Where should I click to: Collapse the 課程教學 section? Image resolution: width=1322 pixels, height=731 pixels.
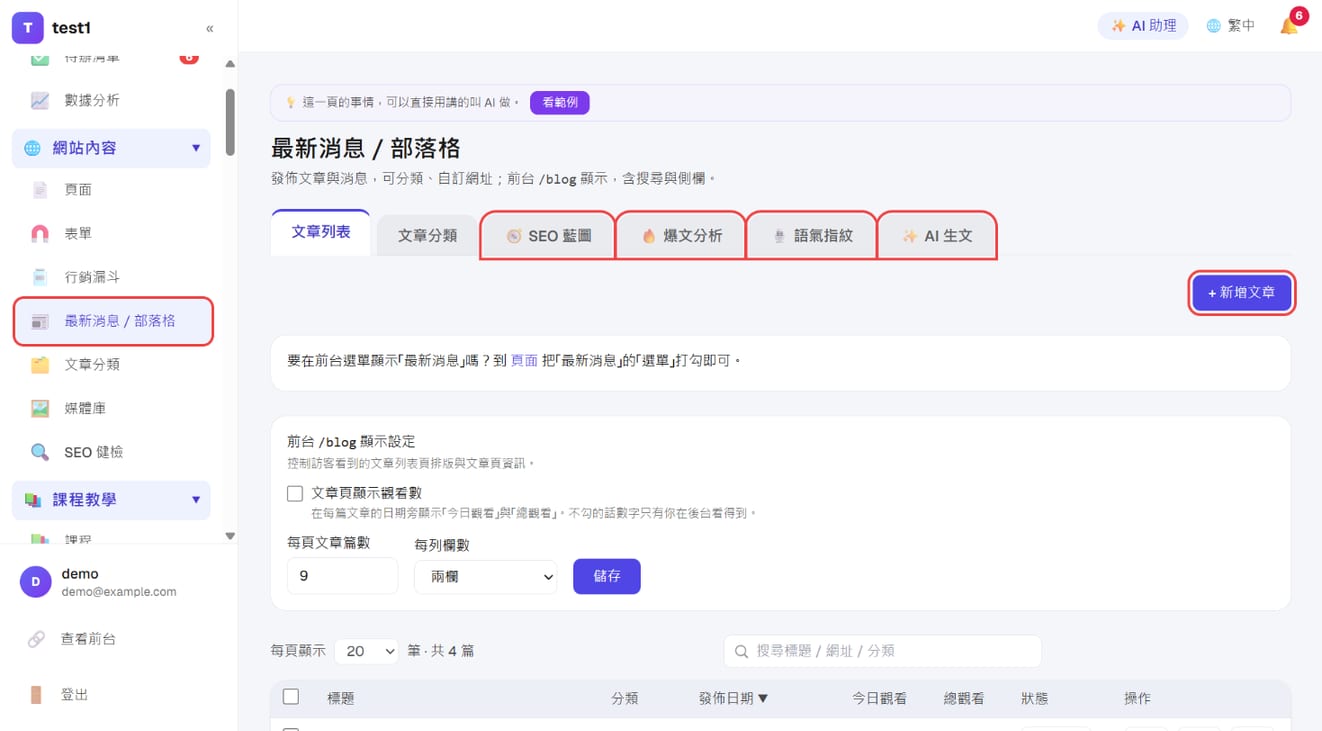pos(111,500)
